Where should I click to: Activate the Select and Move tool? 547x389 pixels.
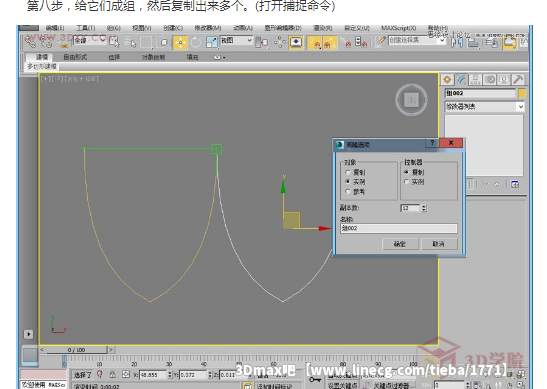pyautogui.click(x=180, y=43)
